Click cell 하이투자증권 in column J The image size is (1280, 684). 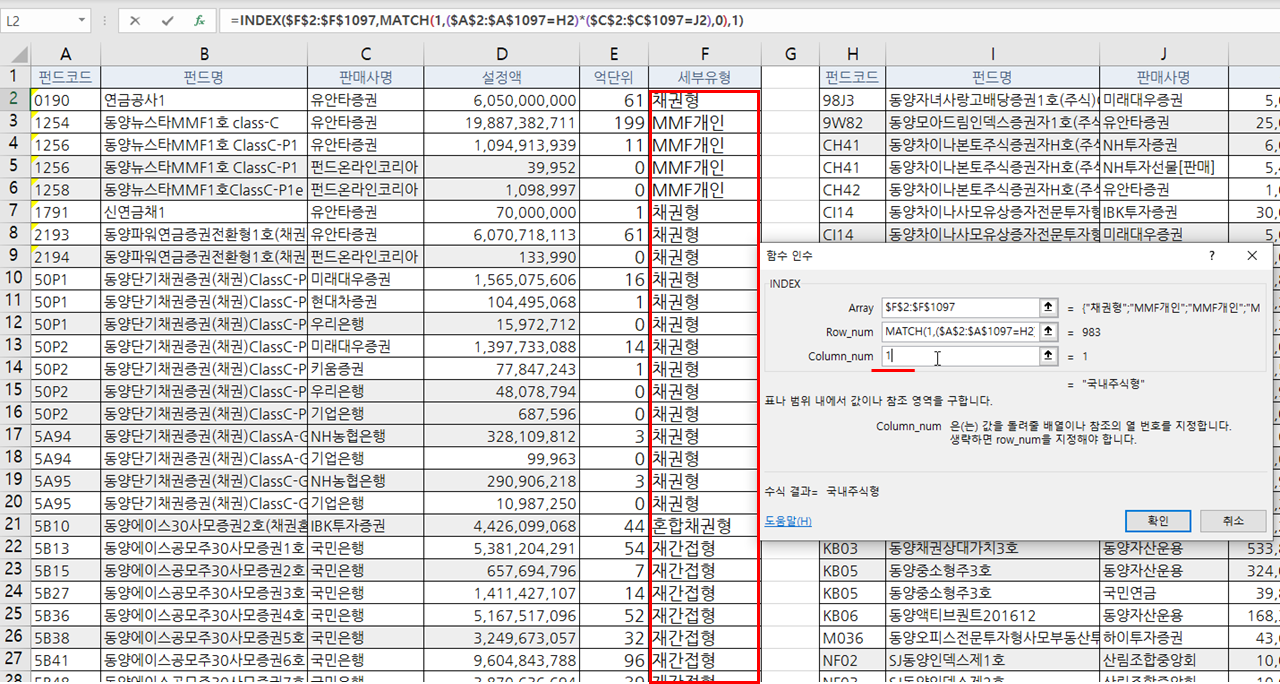coord(1163,637)
